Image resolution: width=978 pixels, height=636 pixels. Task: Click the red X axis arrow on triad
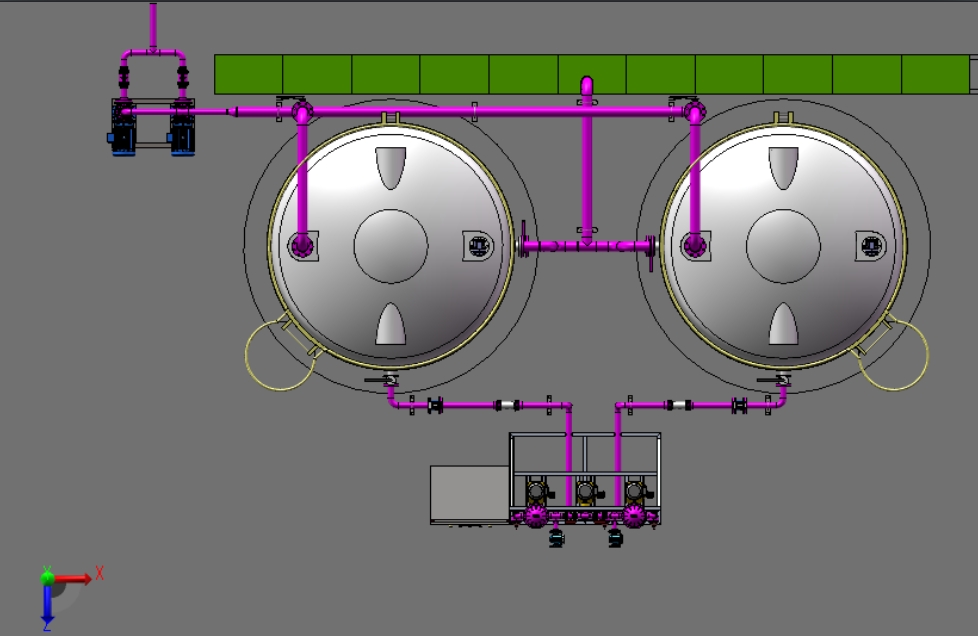[x=74, y=579]
